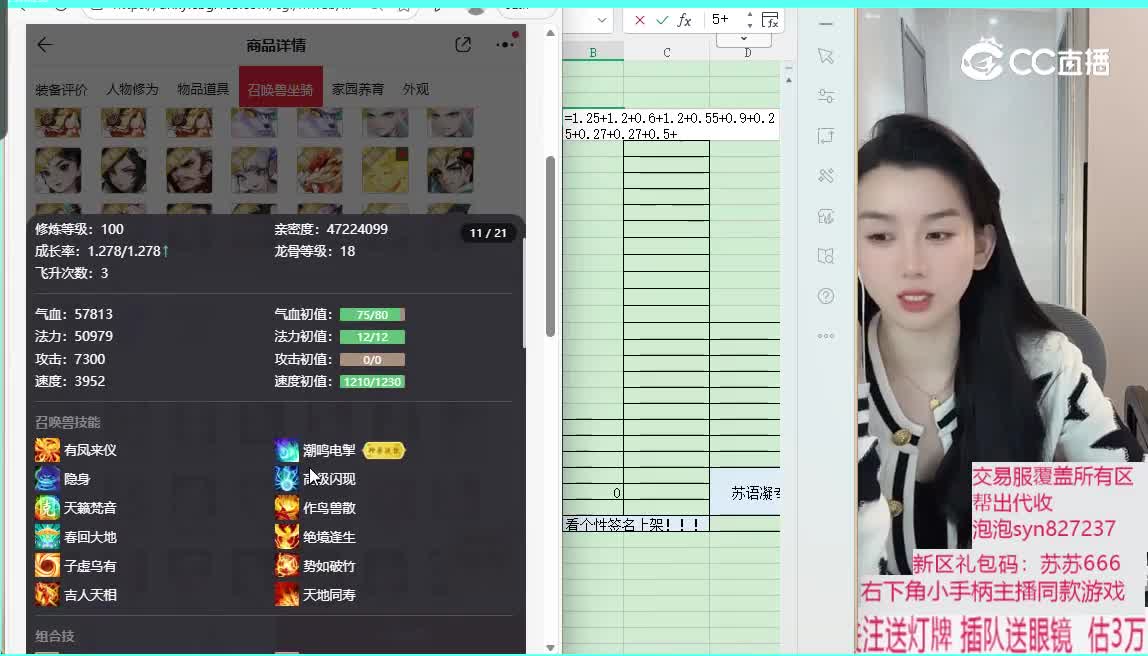This screenshot has width=1148, height=656.
Task: Open the sliders settings icon in WPS sidebar
Action: pos(826,96)
